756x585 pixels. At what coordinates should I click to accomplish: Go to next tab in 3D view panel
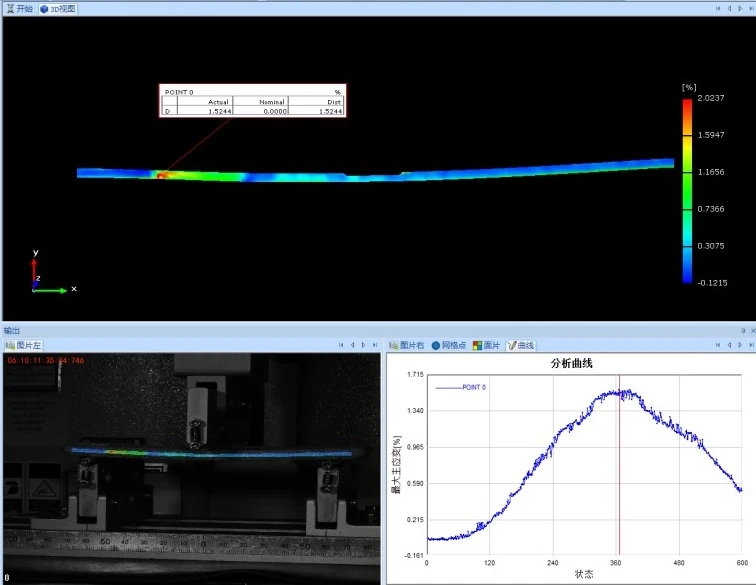[x=740, y=8]
